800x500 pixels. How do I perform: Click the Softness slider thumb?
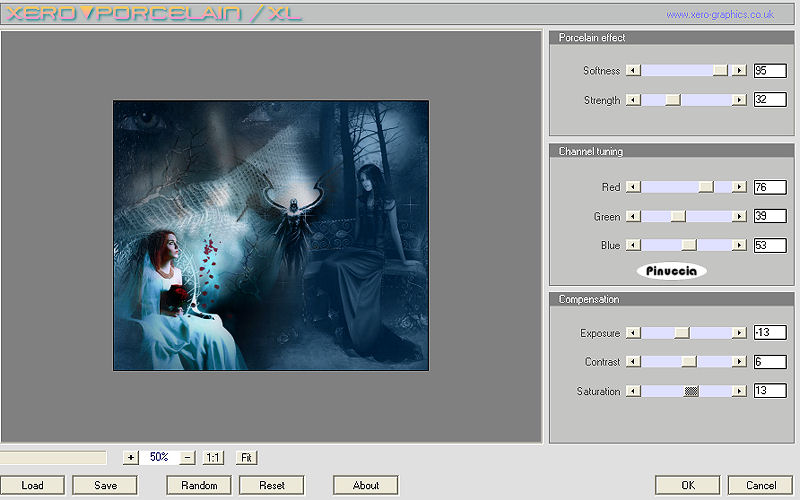(720, 70)
